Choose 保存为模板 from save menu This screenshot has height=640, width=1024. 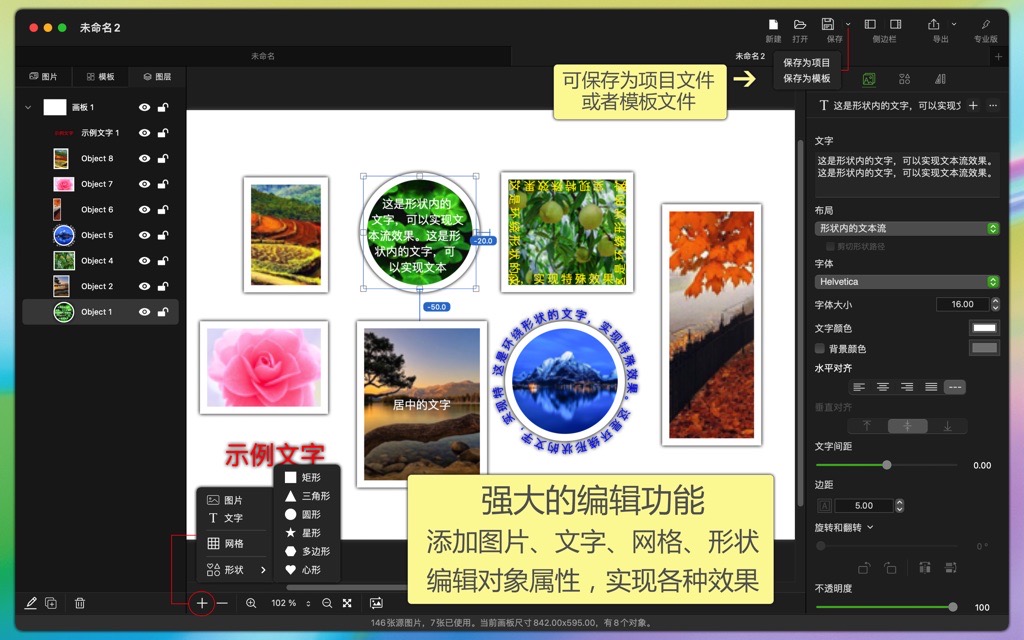point(807,78)
